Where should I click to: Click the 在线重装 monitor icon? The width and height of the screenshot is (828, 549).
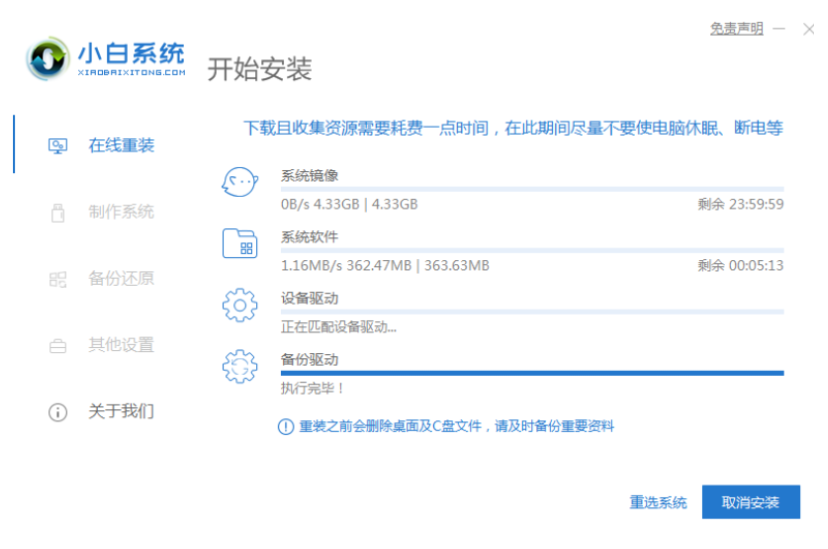[58, 146]
